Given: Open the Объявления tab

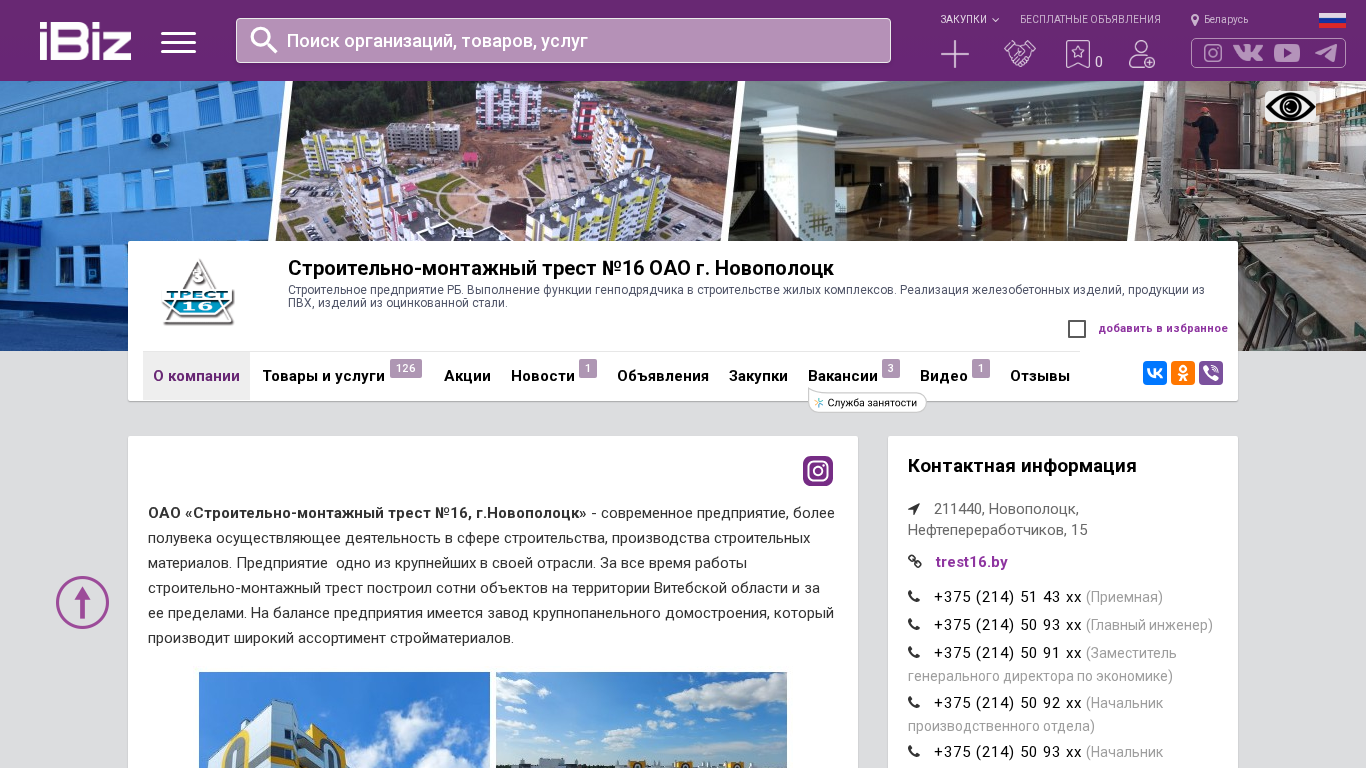Looking at the screenshot, I should (x=663, y=376).
